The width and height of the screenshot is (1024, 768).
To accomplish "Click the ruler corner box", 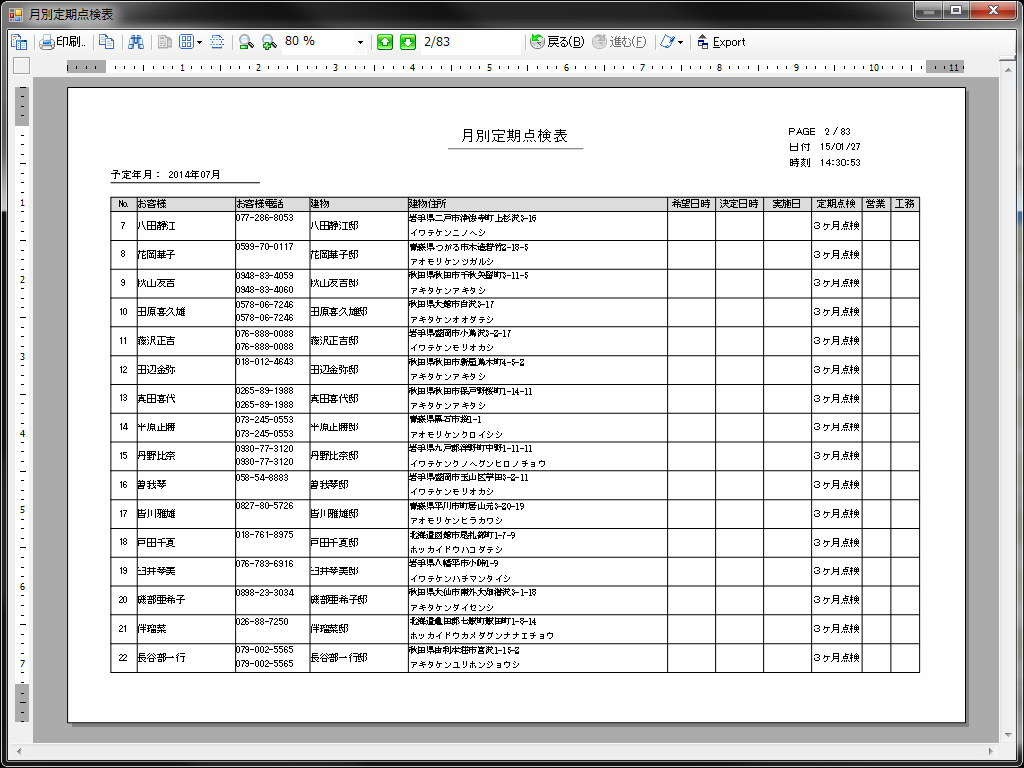I will tap(21, 67).
